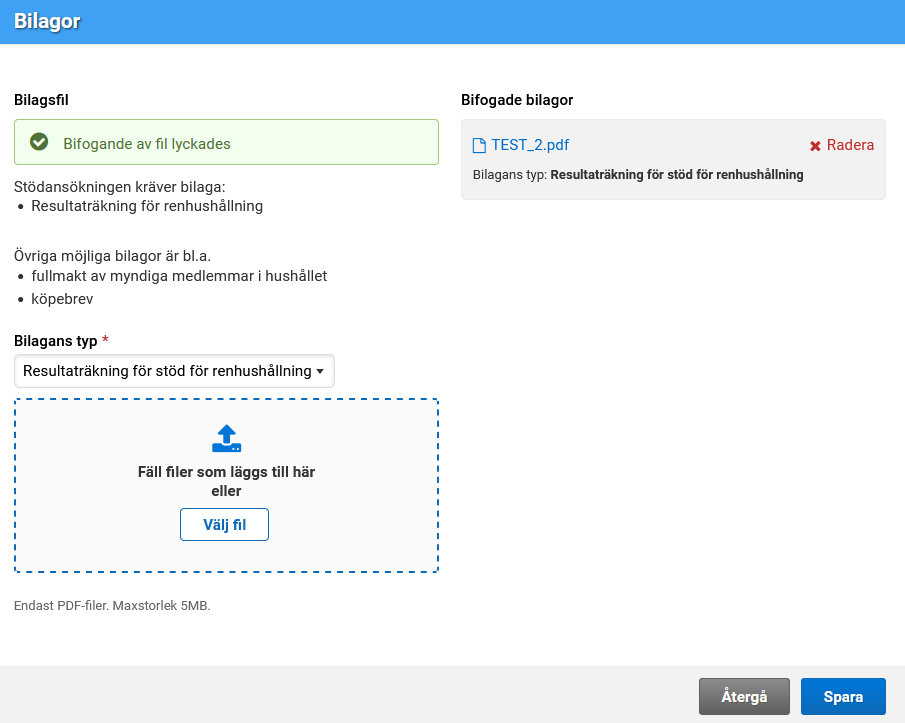The width and height of the screenshot is (905, 723).
Task: Click the Återgå button
Action: (744, 697)
